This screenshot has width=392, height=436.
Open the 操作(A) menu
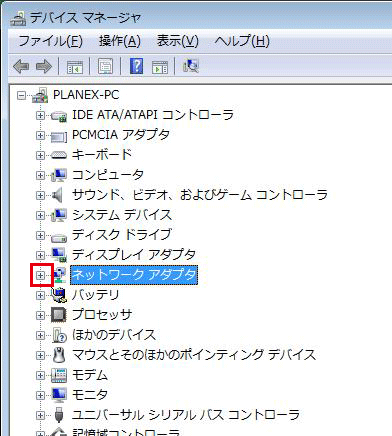120,41
